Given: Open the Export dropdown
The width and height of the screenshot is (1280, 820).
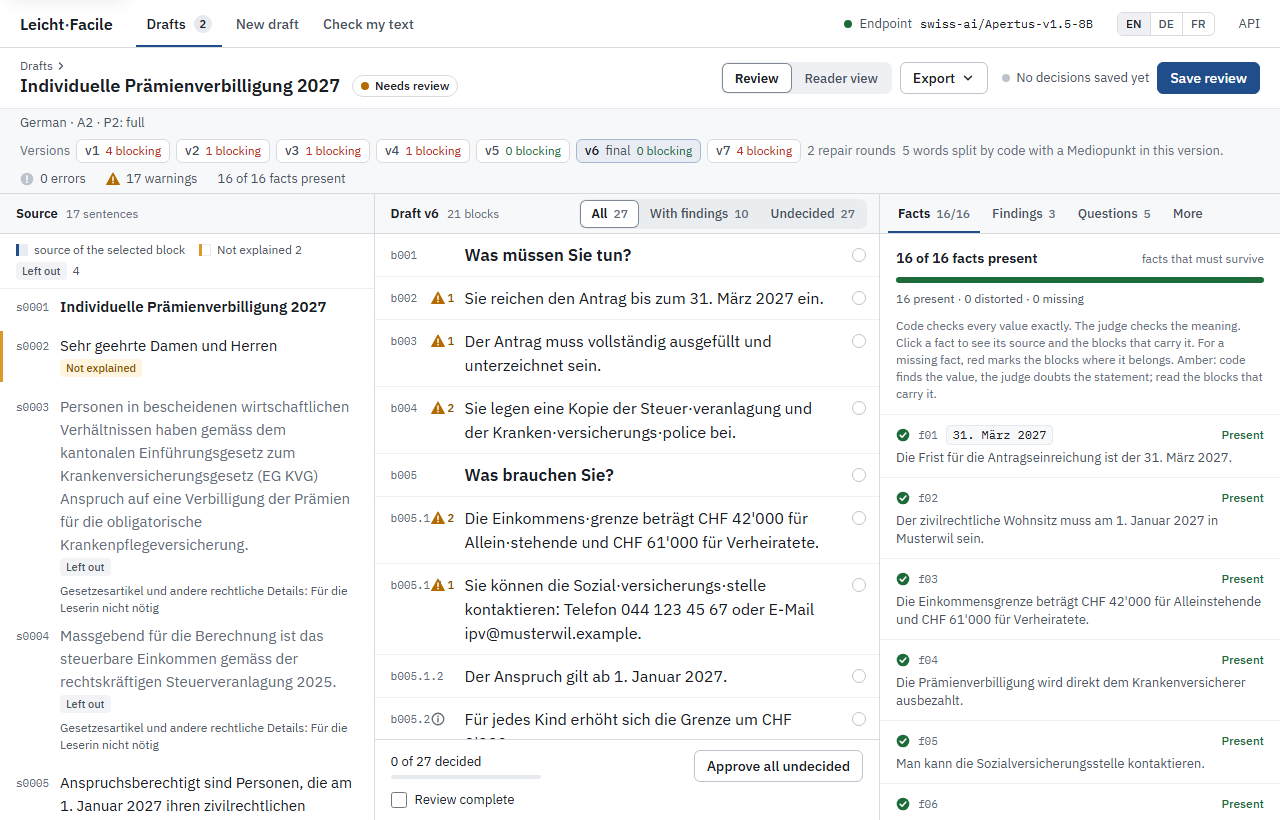Looking at the screenshot, I should [x=944, y=78].
